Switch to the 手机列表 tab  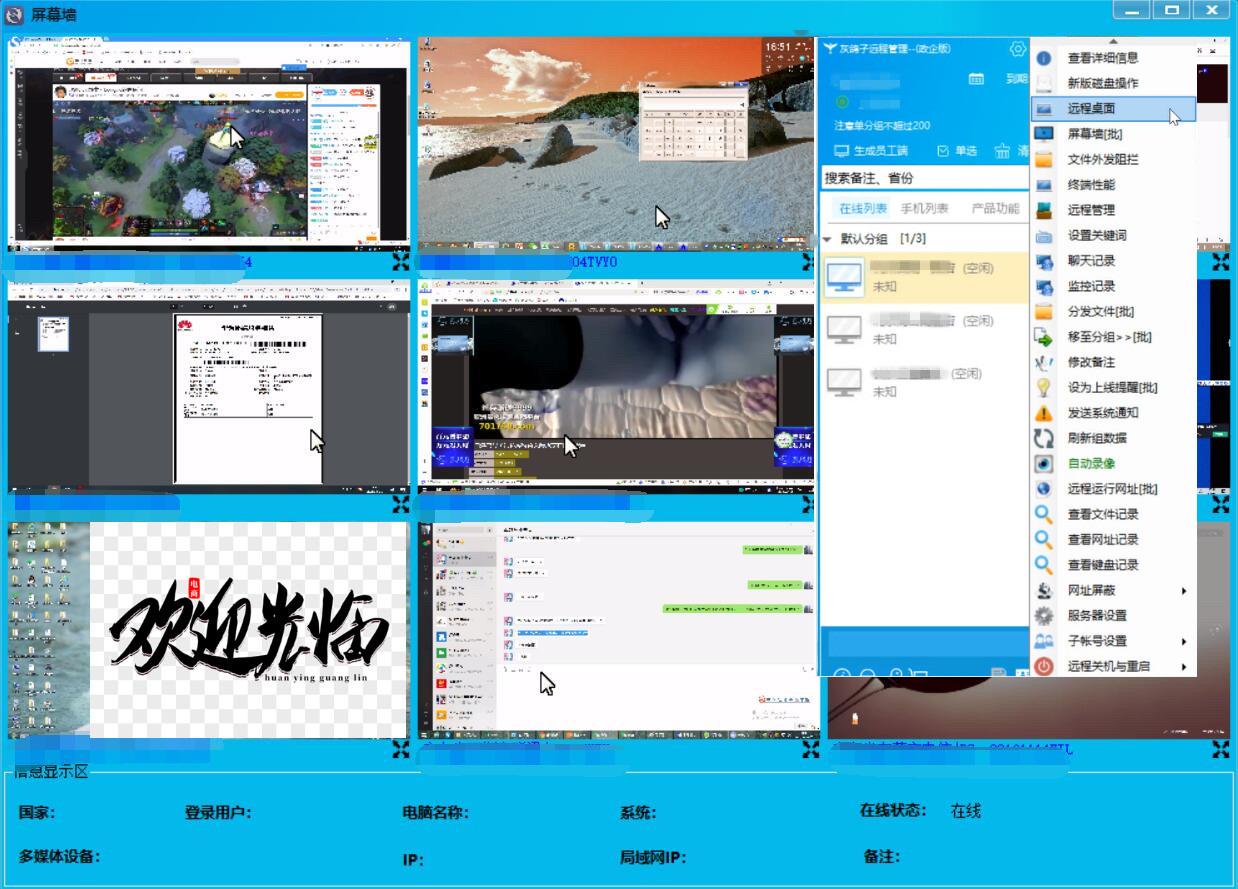925,208
